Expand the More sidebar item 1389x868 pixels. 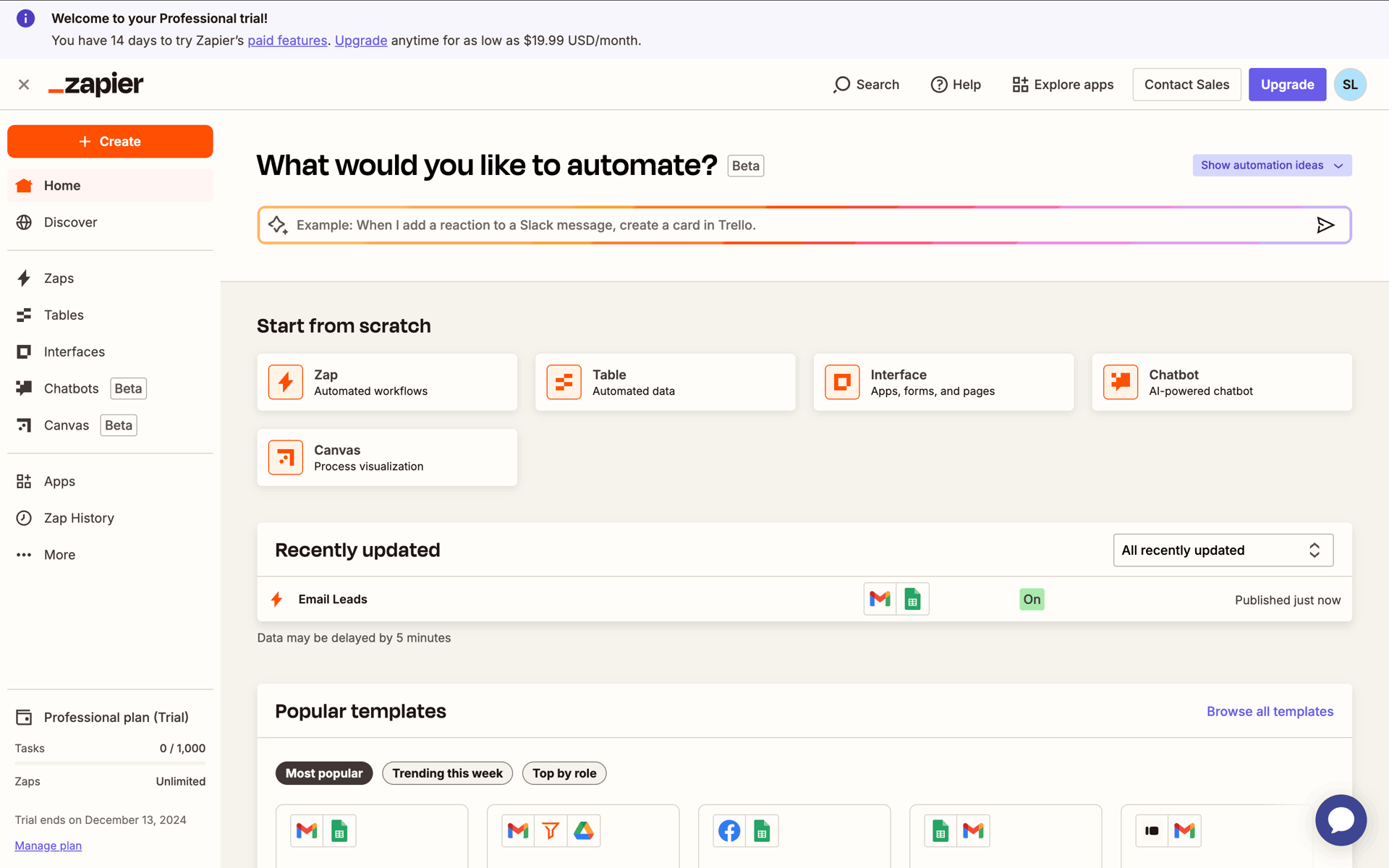110,555
